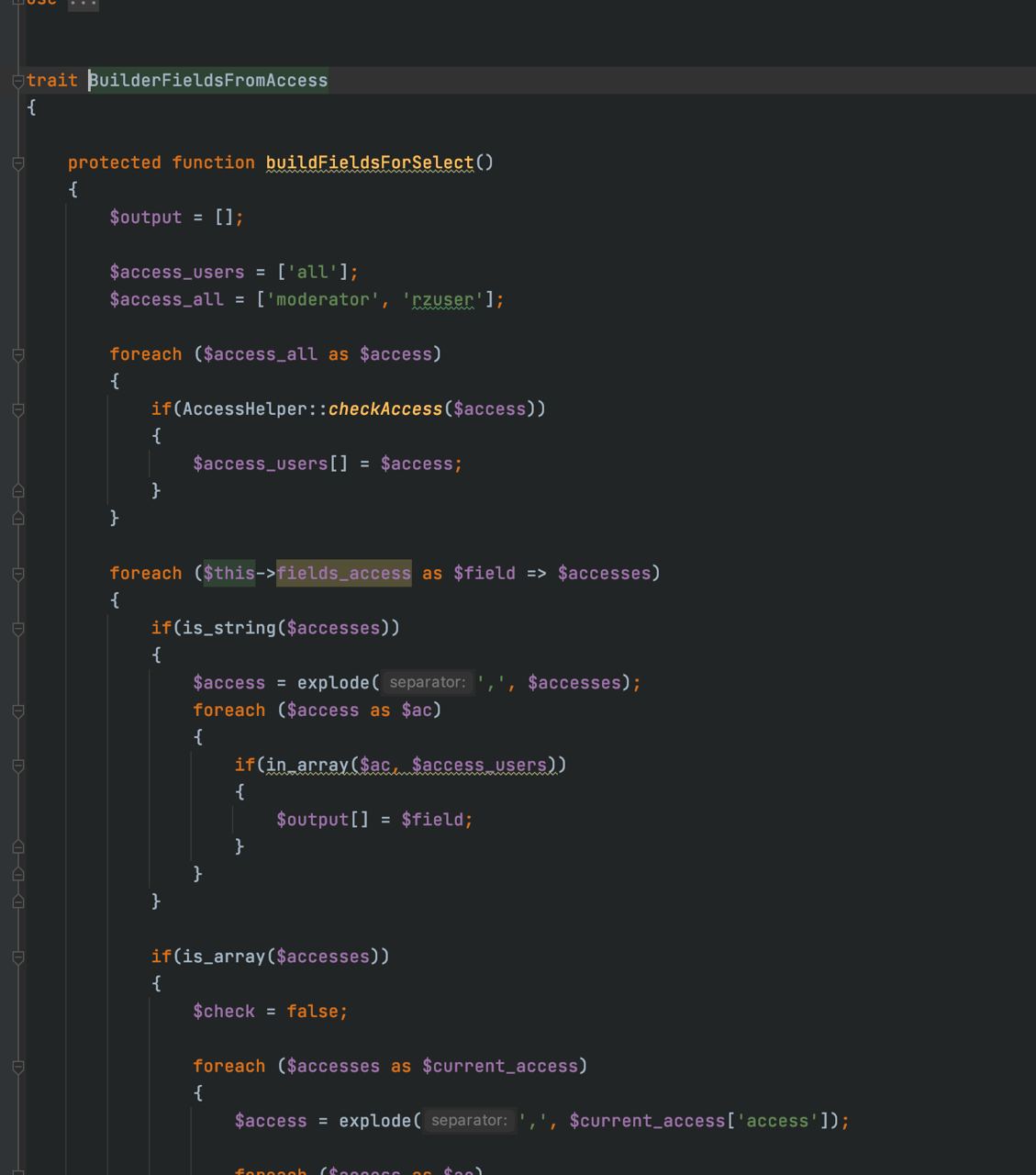This screenshot has height=1175, width=1036.
Task: Fold the foreach $accesses as $current_access loop
Action: [x=18, y=1067]
